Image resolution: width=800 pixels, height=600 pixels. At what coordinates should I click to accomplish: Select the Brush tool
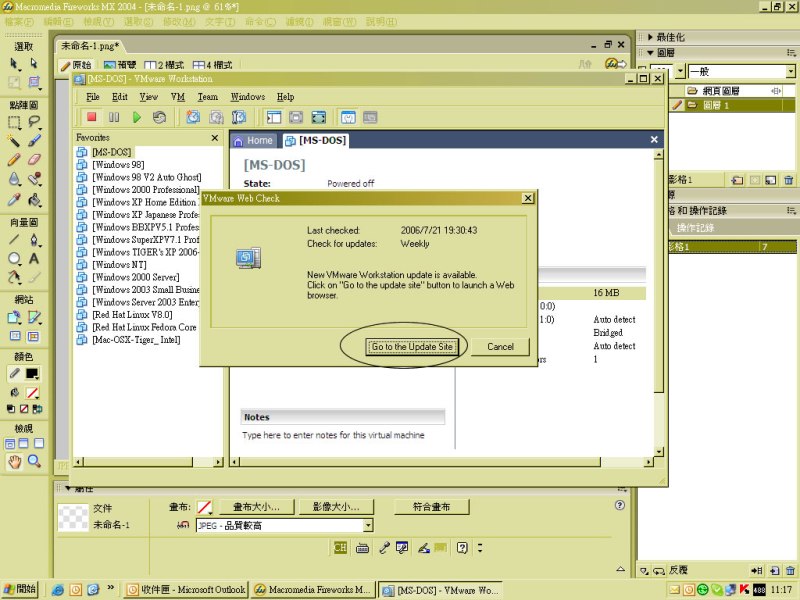coord(34,141)
